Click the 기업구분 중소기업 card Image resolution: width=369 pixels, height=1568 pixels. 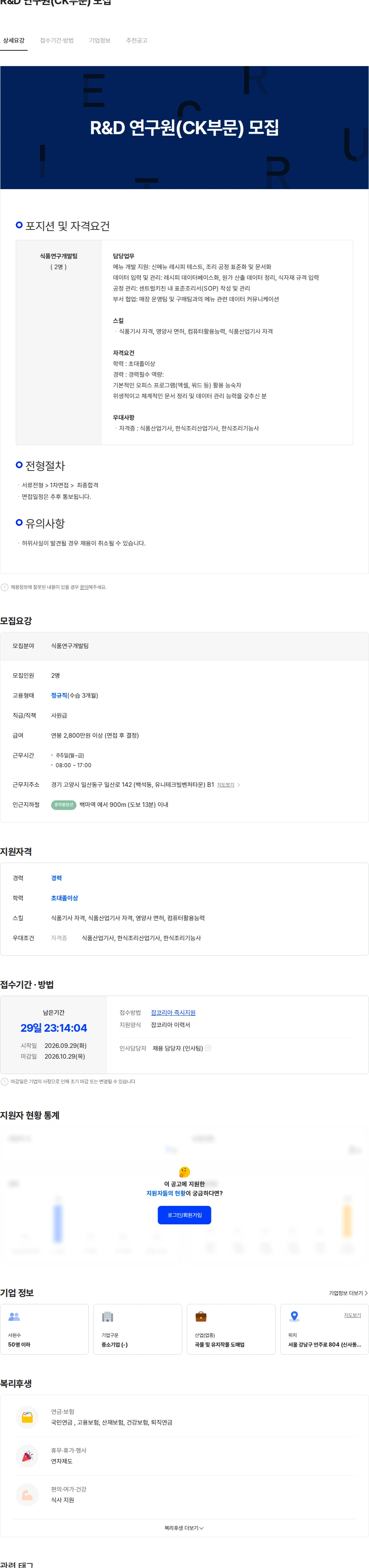[x=138, y=1329]
